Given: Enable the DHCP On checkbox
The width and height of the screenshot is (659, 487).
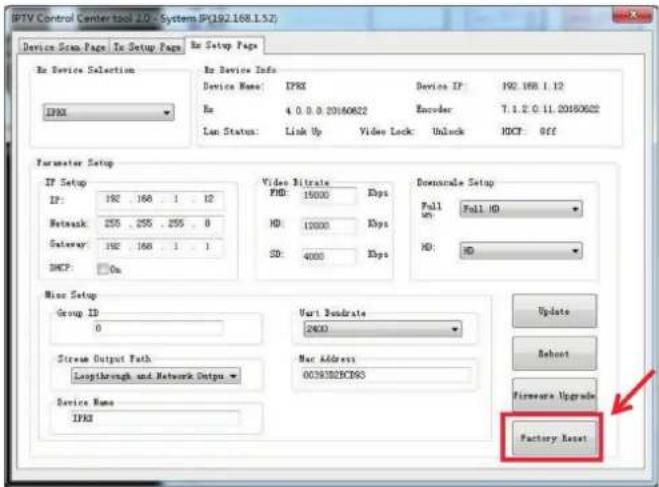Looking at the screenshot, I should 103,269.
